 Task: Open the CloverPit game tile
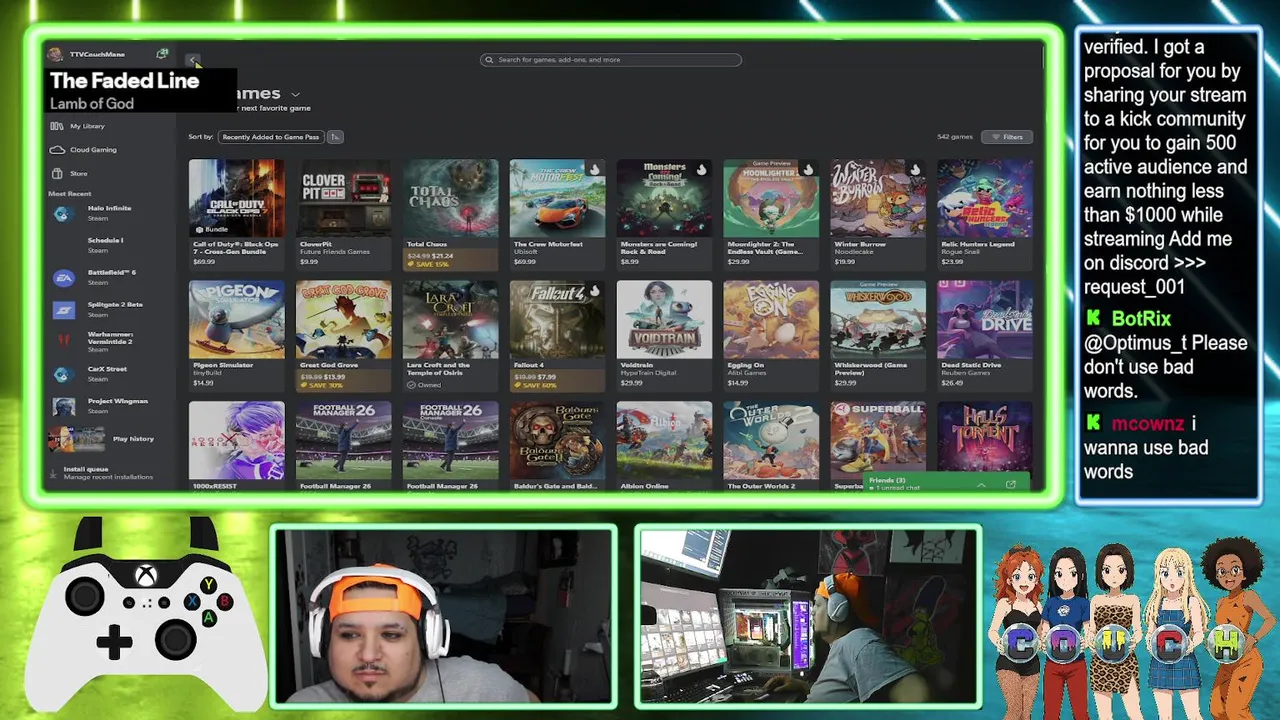(x=343, y=213)
